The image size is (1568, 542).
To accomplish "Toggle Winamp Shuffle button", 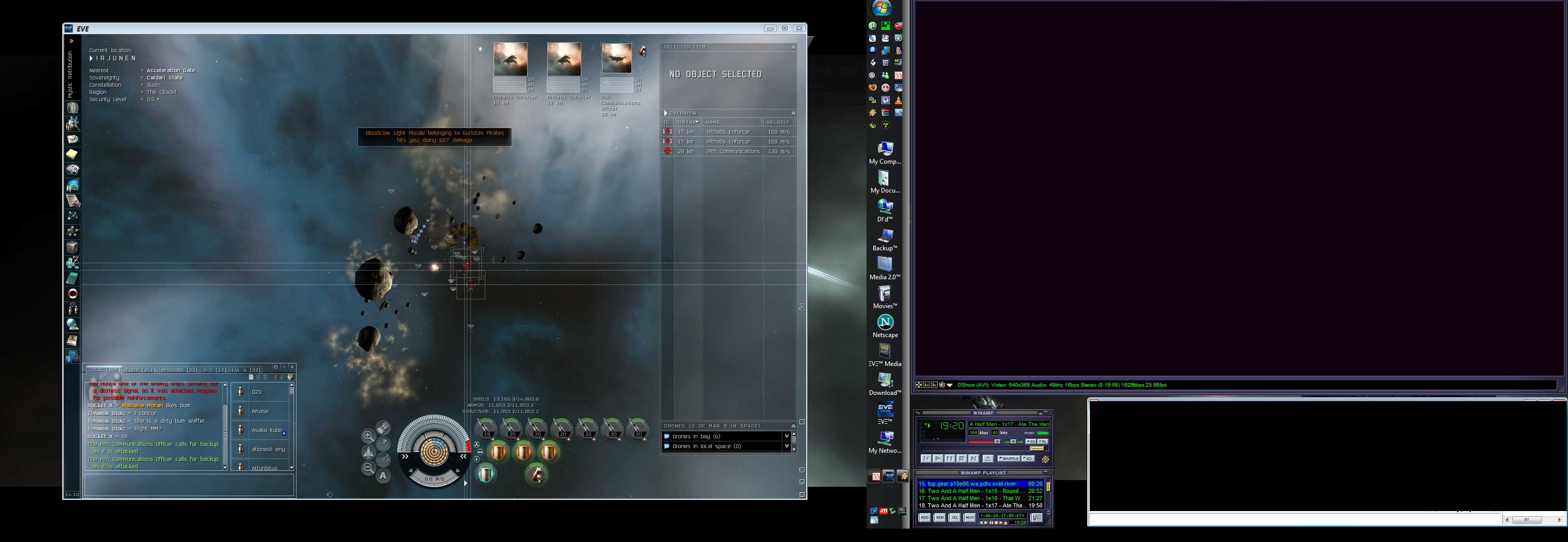I will [x=1008, y=458].
